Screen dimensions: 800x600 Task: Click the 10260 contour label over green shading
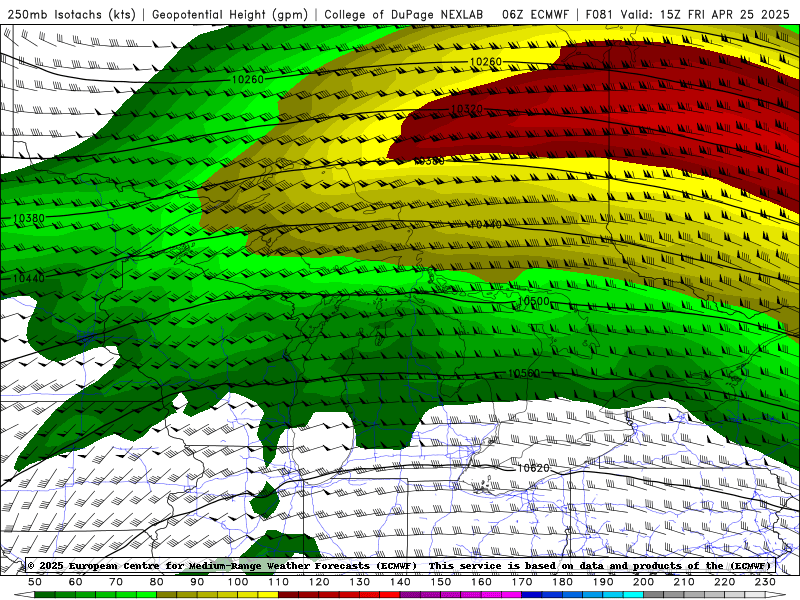click(x=247, y=80)
